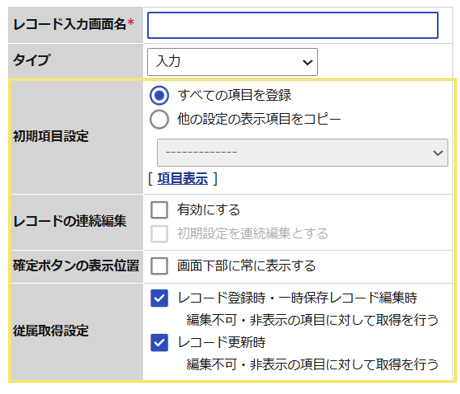460x394 pixels.
Task: Click the 確定ボタンの表示位置 row header
Action: tap(76, 266)
